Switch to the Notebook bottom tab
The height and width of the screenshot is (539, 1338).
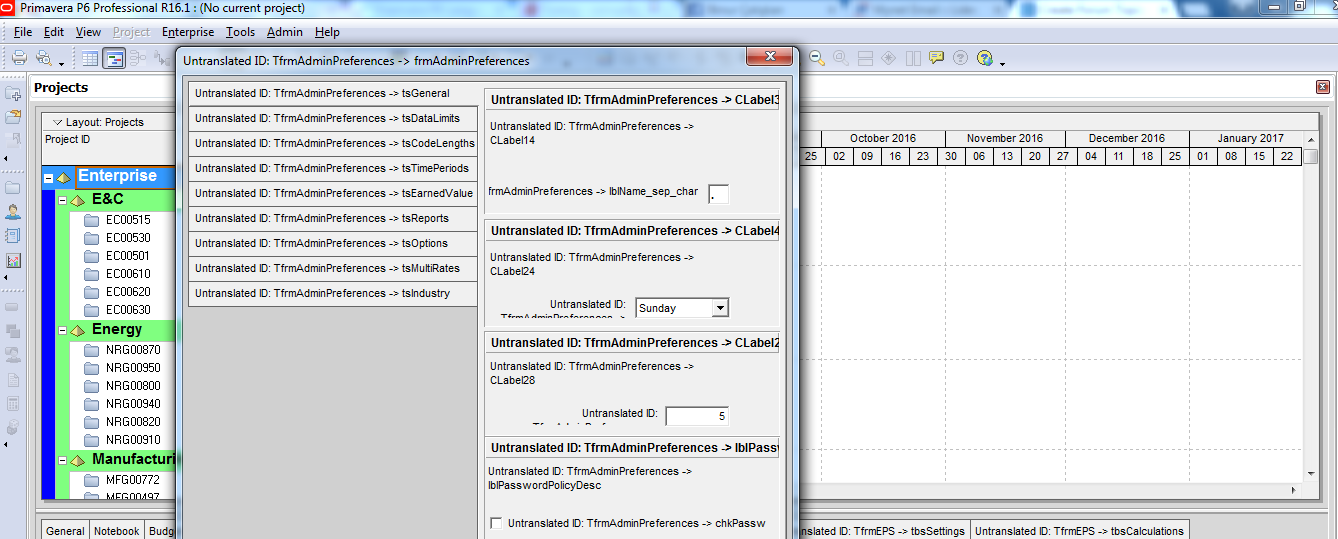pos(117,530)
